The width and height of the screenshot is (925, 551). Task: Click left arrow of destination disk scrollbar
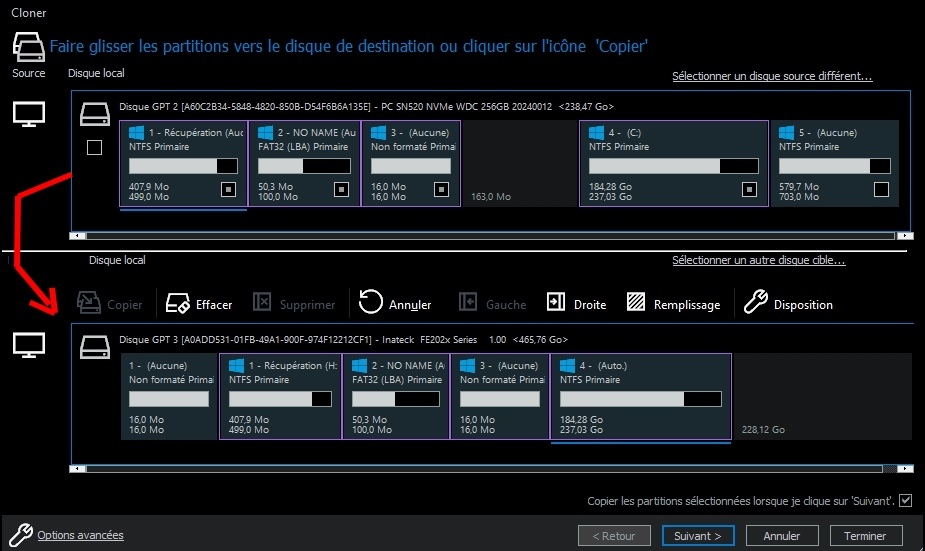(77, 469)
